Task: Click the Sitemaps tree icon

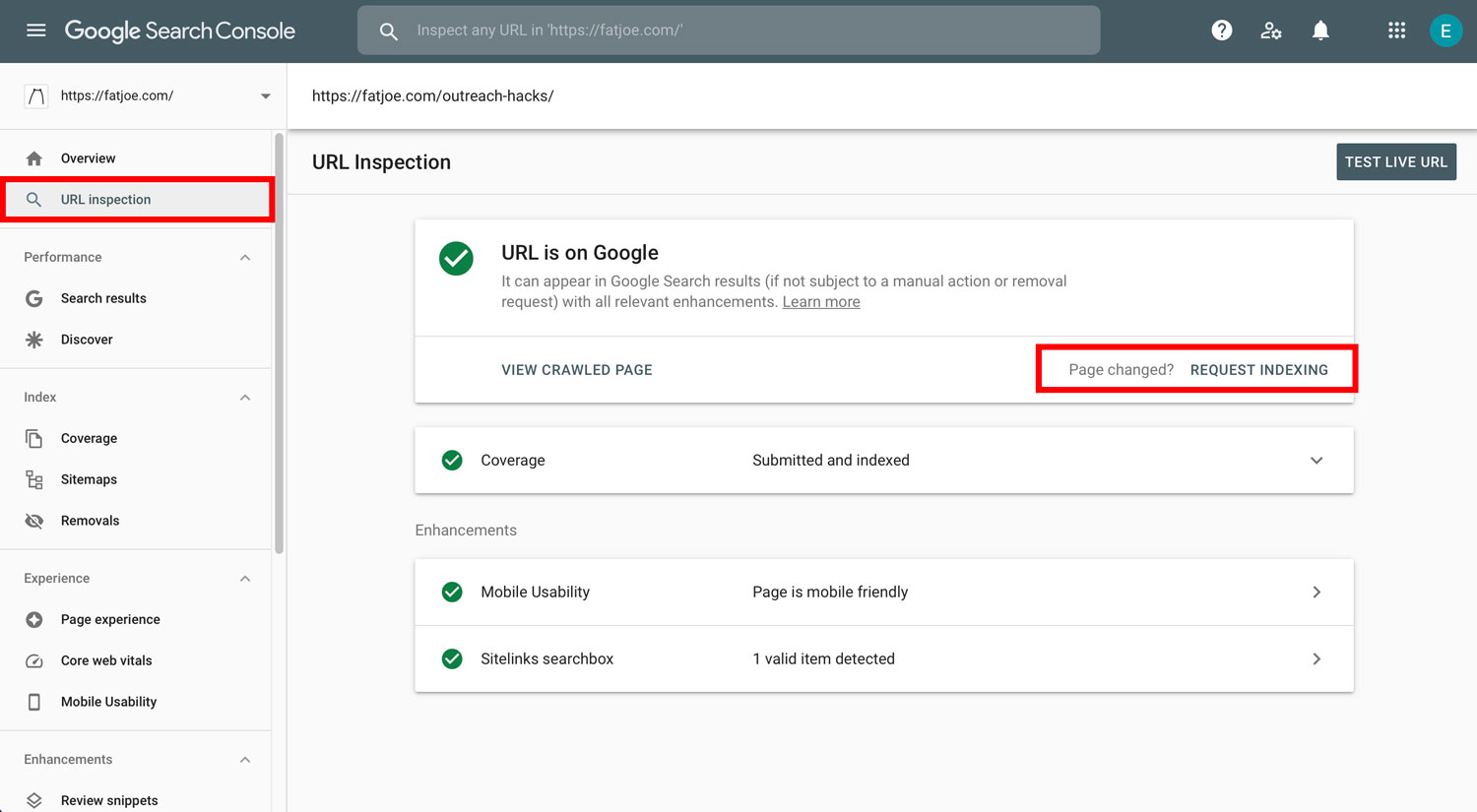Action: click(x=34, y=479)
